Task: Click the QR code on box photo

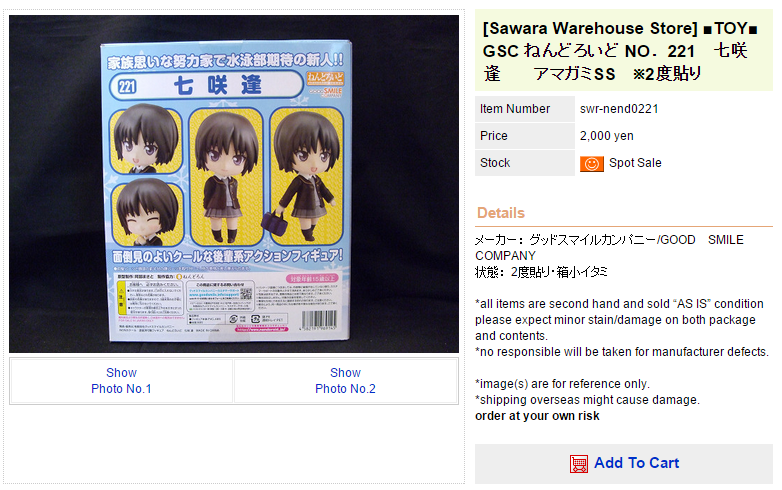Action: coord(246,293)
